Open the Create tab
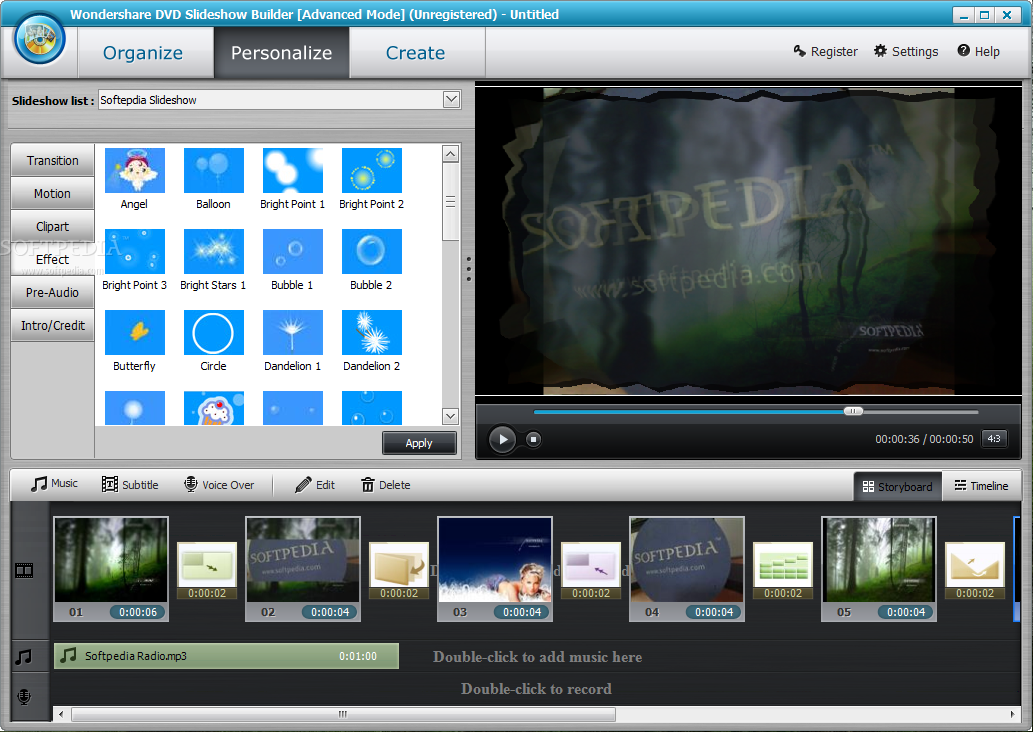This screenshot has height=732, width=1033. tap(415, 53)
